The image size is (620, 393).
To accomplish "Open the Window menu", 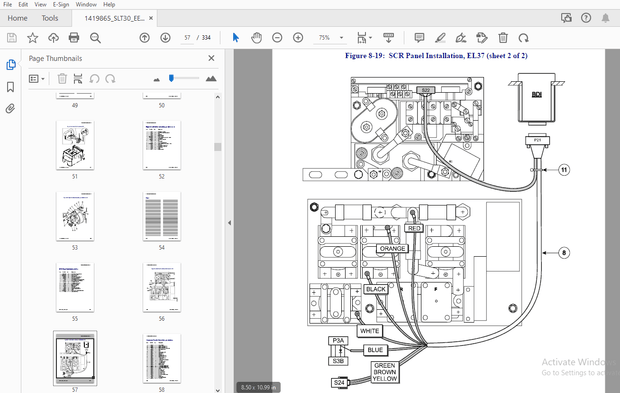I will pos(86,4).
